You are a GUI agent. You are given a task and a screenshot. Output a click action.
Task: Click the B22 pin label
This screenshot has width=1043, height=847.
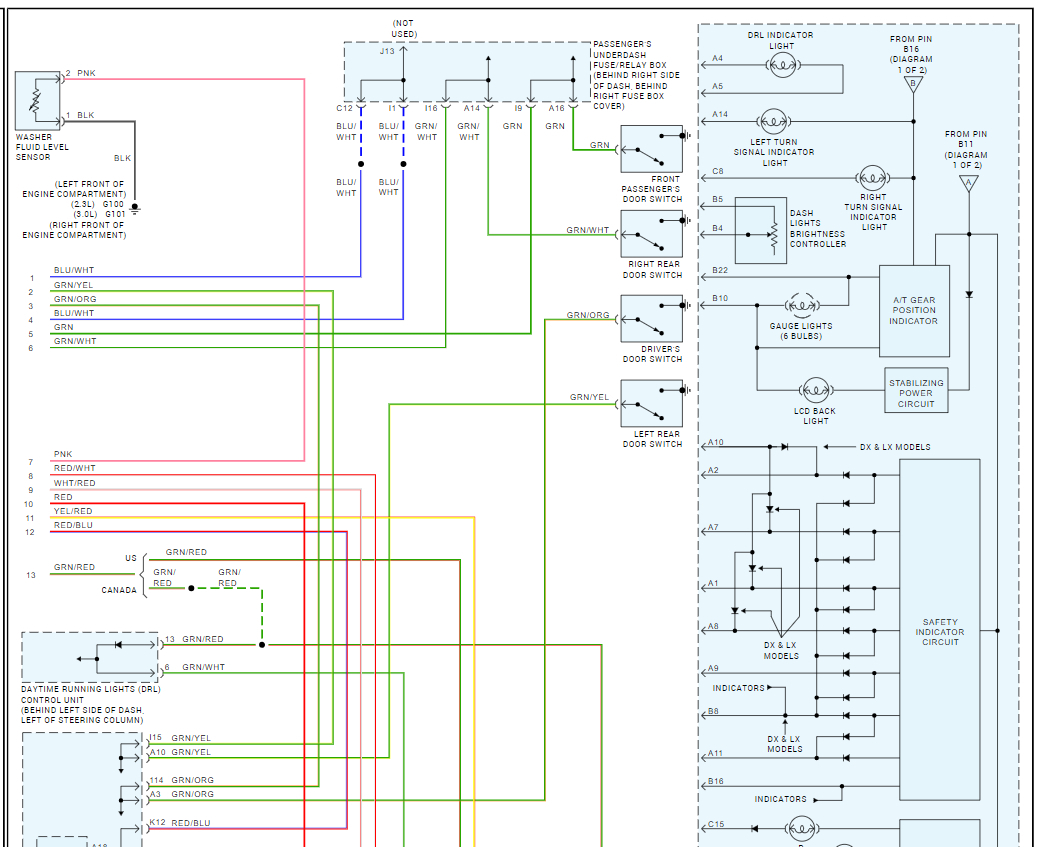720,270
